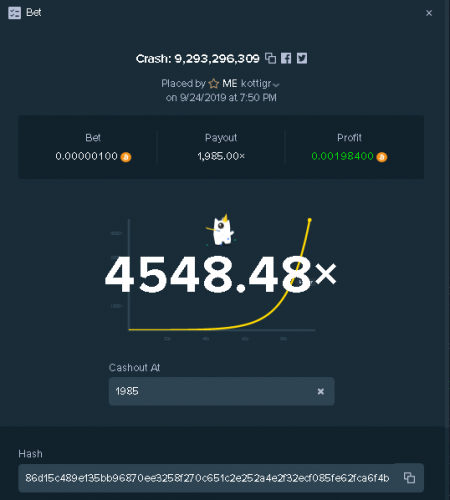Click the date 9/24/2019 at 7:50 PM

point(228,98)
